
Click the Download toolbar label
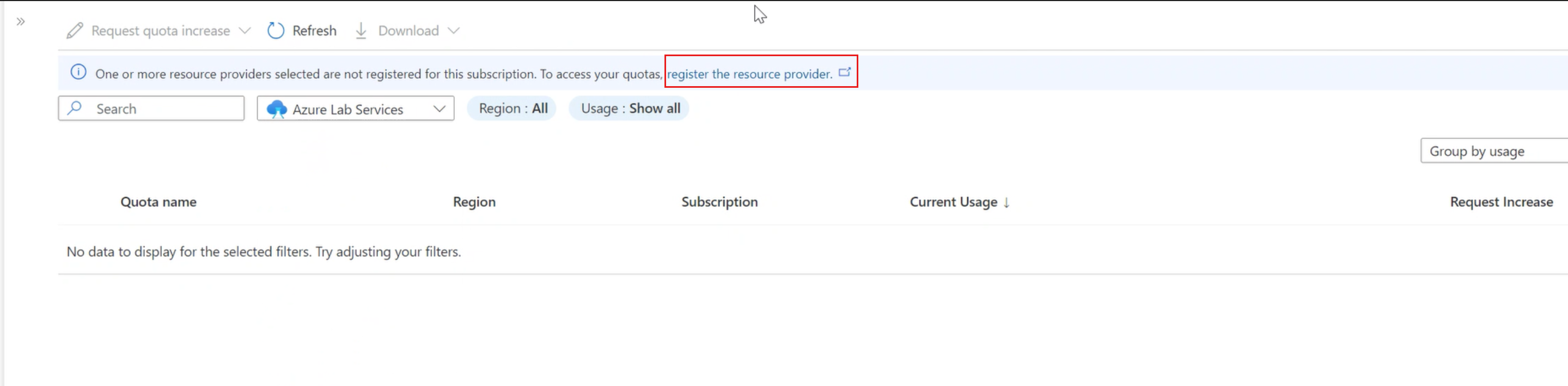[x=408, y=31]
